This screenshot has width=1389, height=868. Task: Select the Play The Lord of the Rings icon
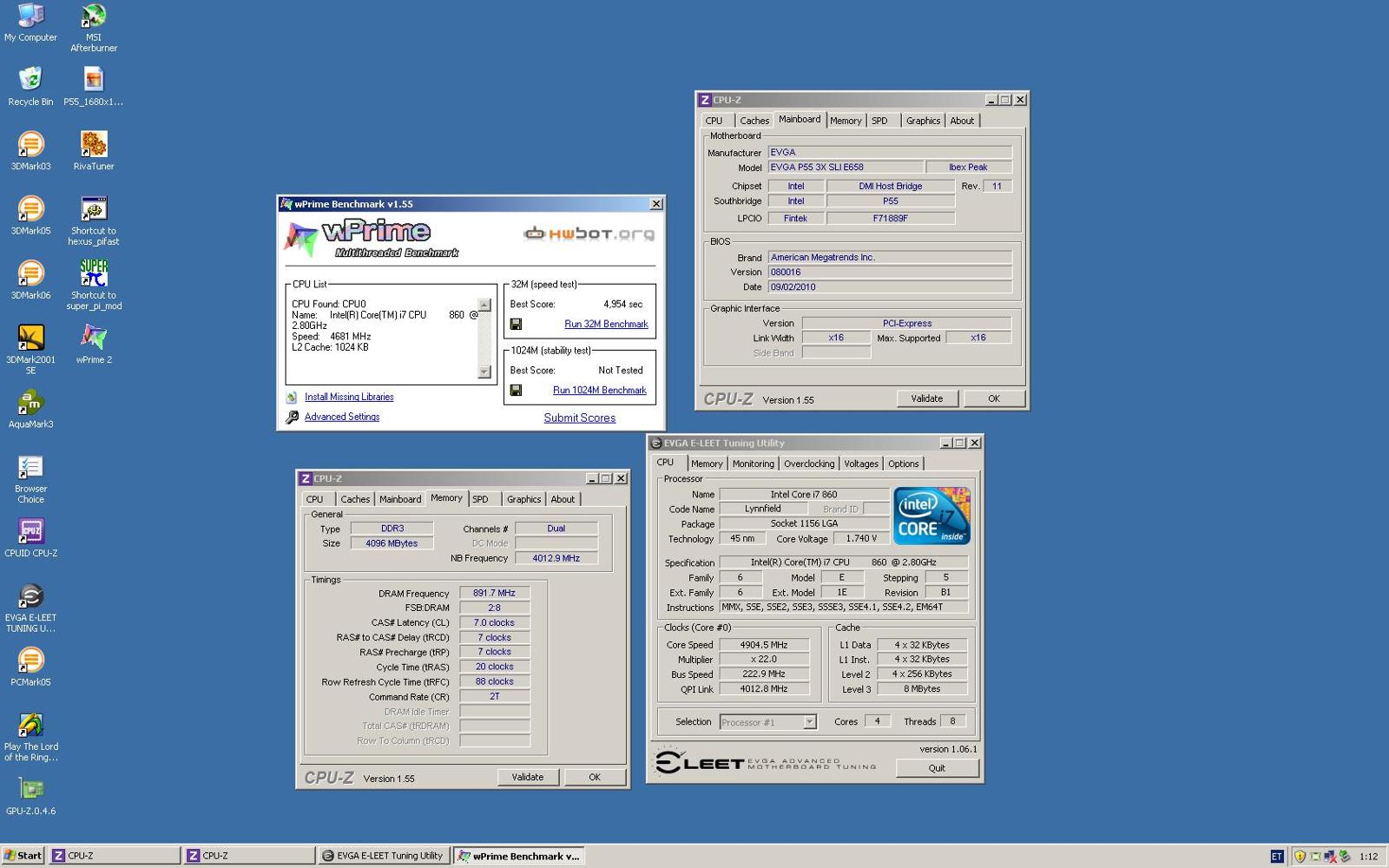point(30,736)
